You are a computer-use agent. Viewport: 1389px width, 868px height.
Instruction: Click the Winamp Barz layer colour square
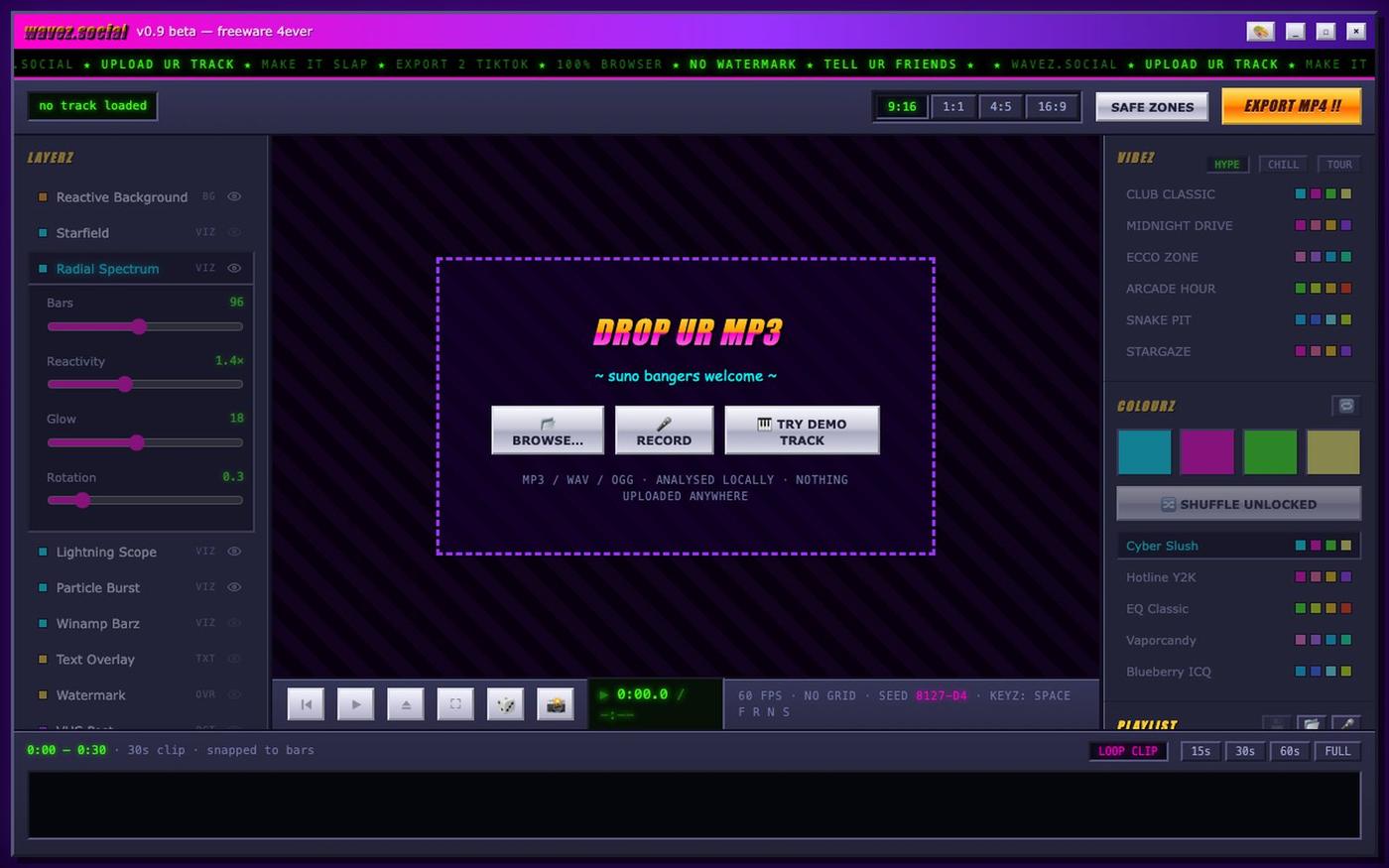point(43,623)
